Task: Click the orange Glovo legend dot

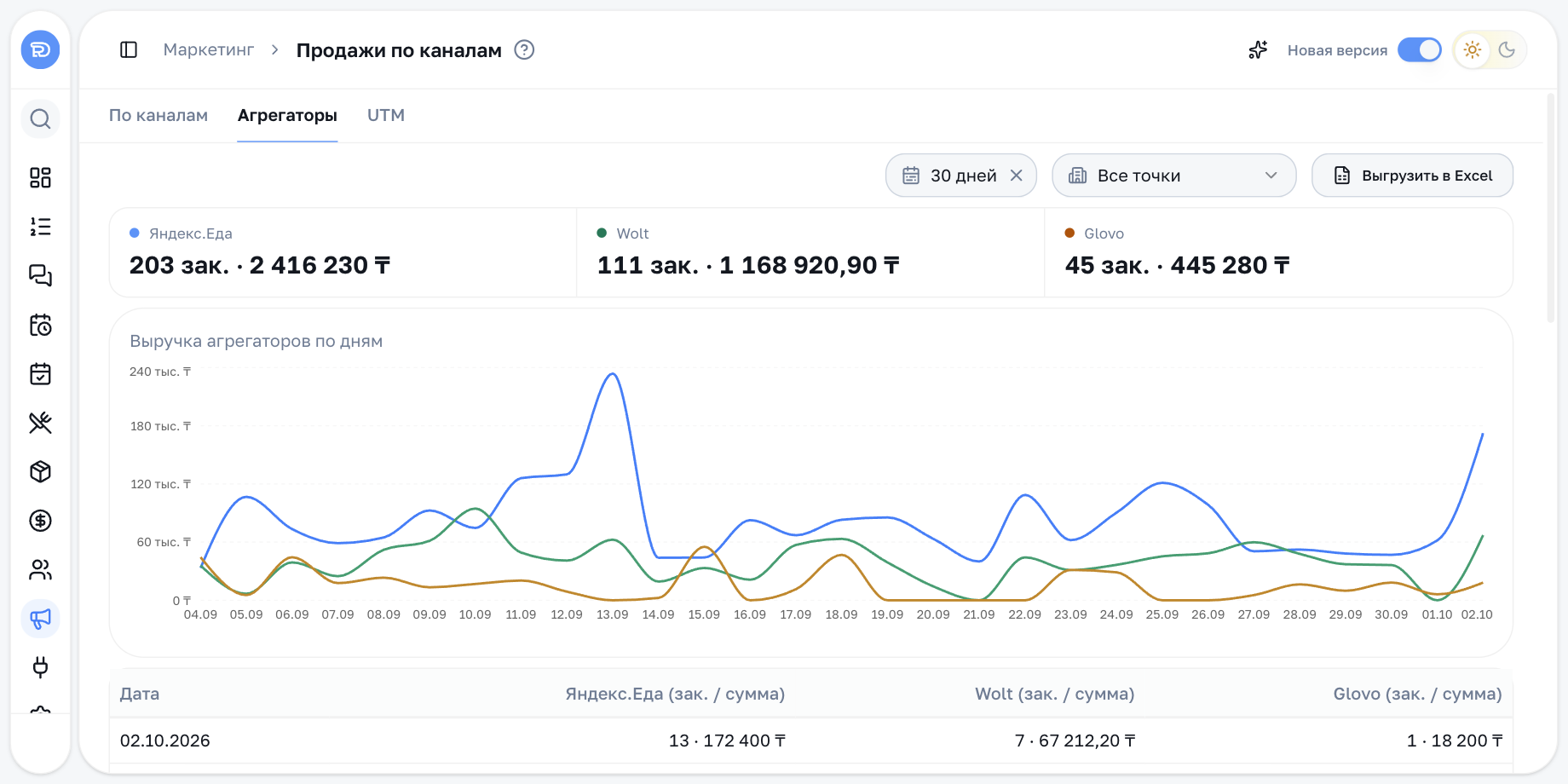Action: coord(1069,233)
